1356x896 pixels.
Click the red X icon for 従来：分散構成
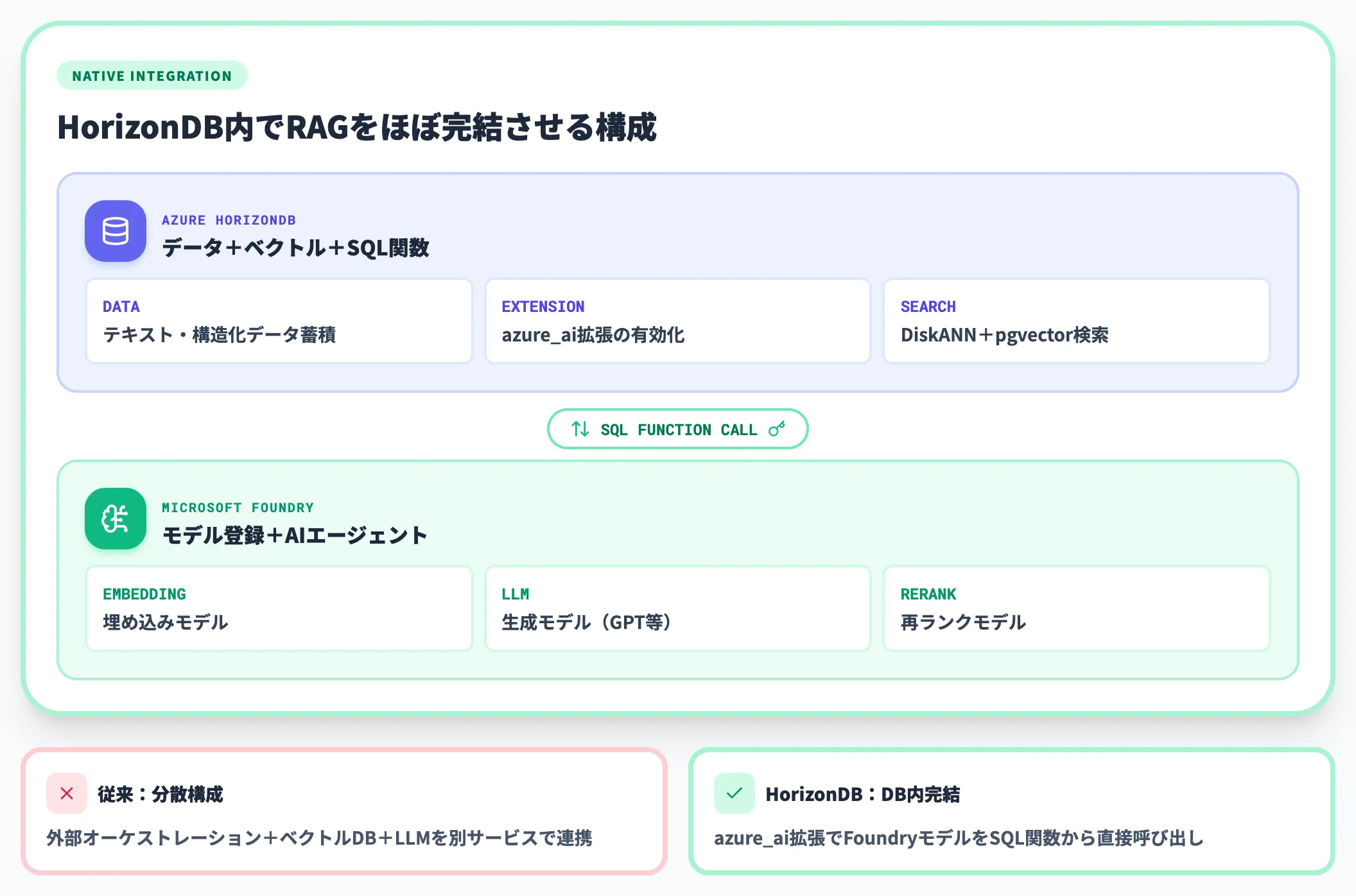click(x=67, y=793)
